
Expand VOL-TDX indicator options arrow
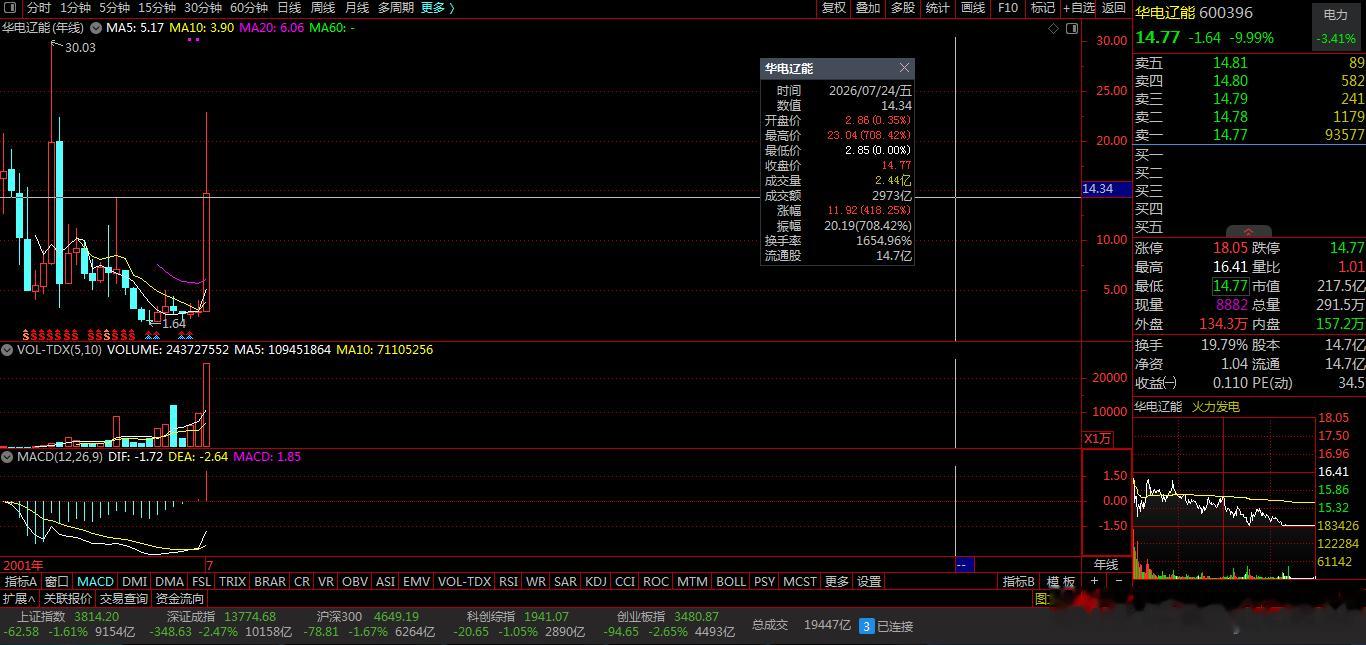[x=7, y=350]
